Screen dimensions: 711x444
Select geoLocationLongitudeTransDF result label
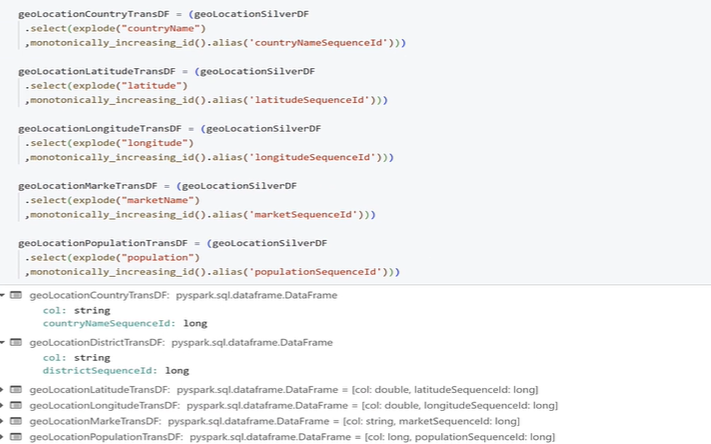pyautogui.click(x=105, y=405)
